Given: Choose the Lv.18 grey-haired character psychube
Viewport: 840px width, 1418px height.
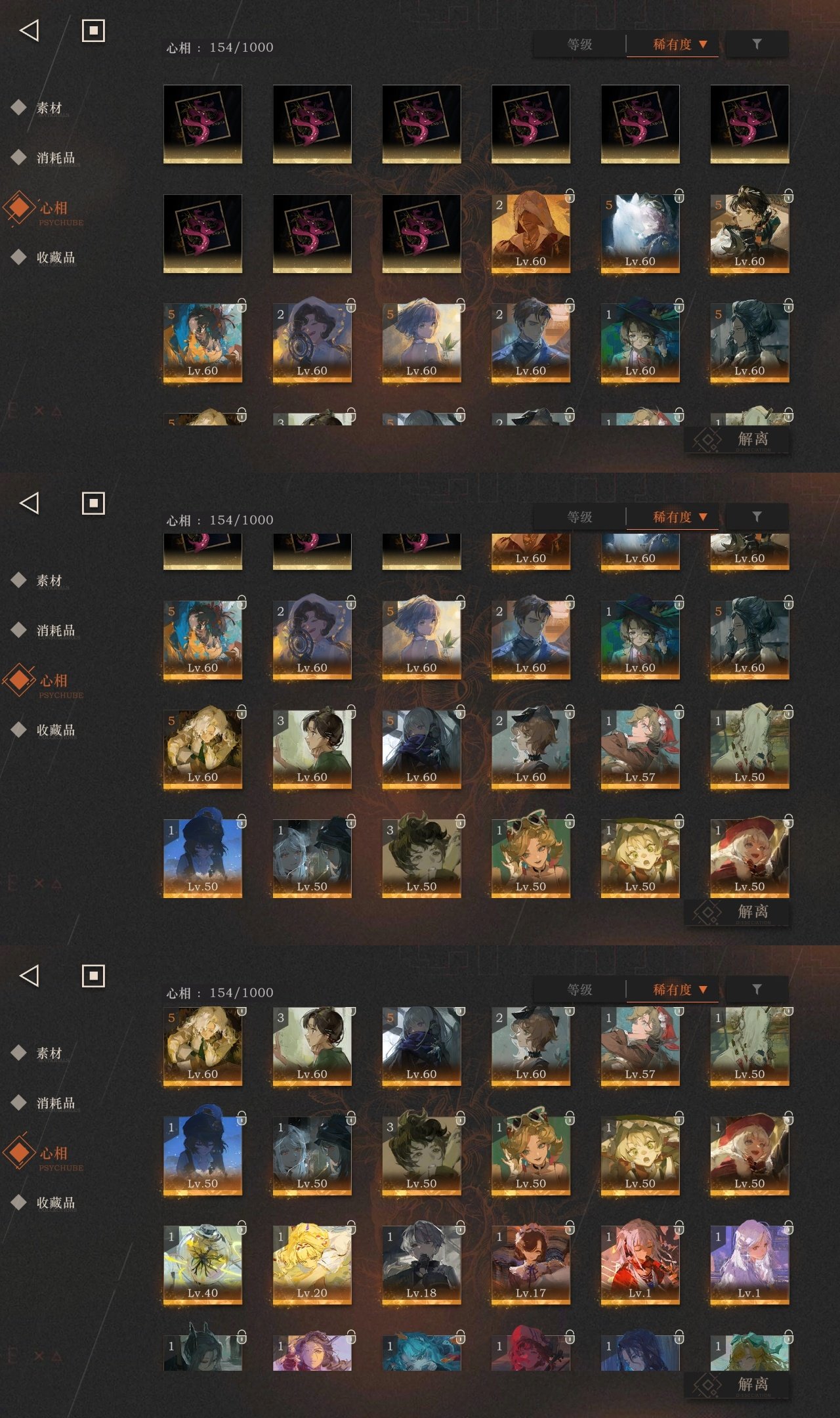Looking at the screenshot, I should point(421,1264).
